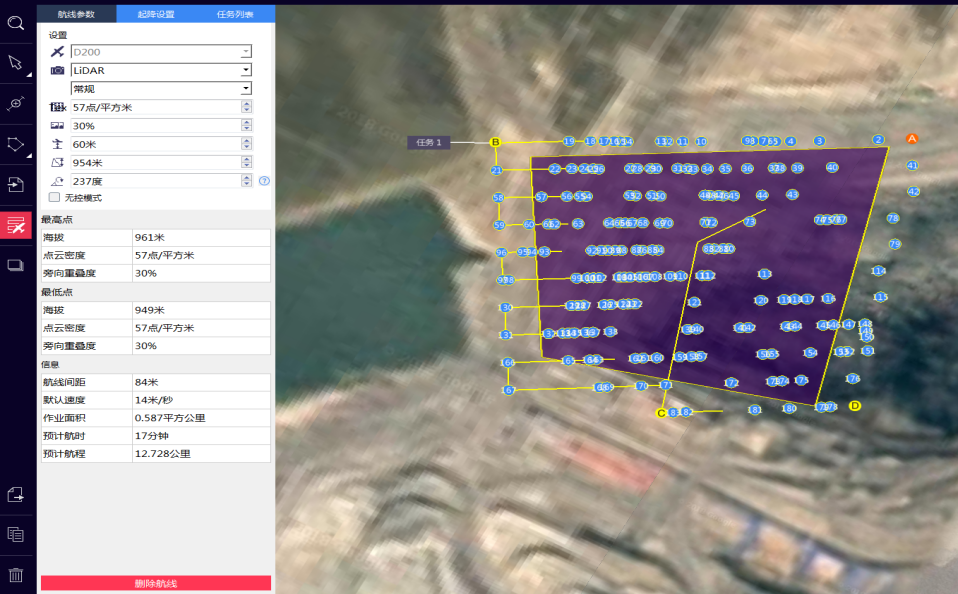Viewport: 958px width, 594px height.
Task: Select yellow corner marker B
Action: coord(495,142)
